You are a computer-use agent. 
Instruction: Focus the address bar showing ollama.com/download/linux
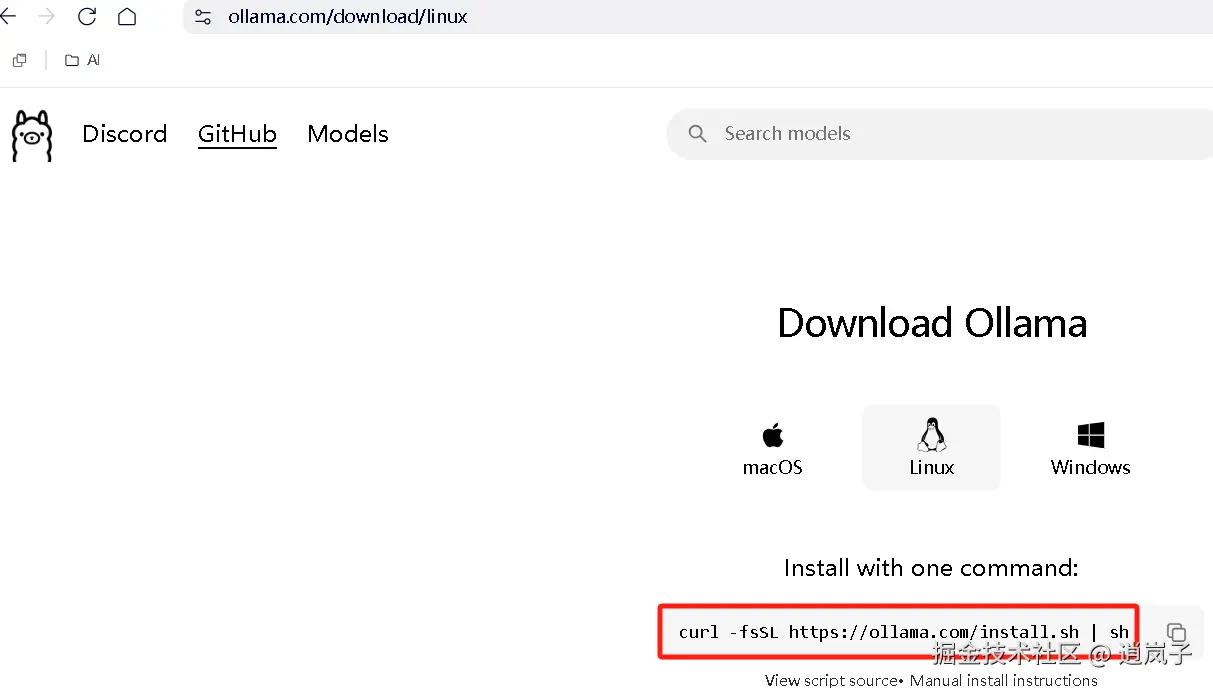pyautogui.click(x=700, y=17)
